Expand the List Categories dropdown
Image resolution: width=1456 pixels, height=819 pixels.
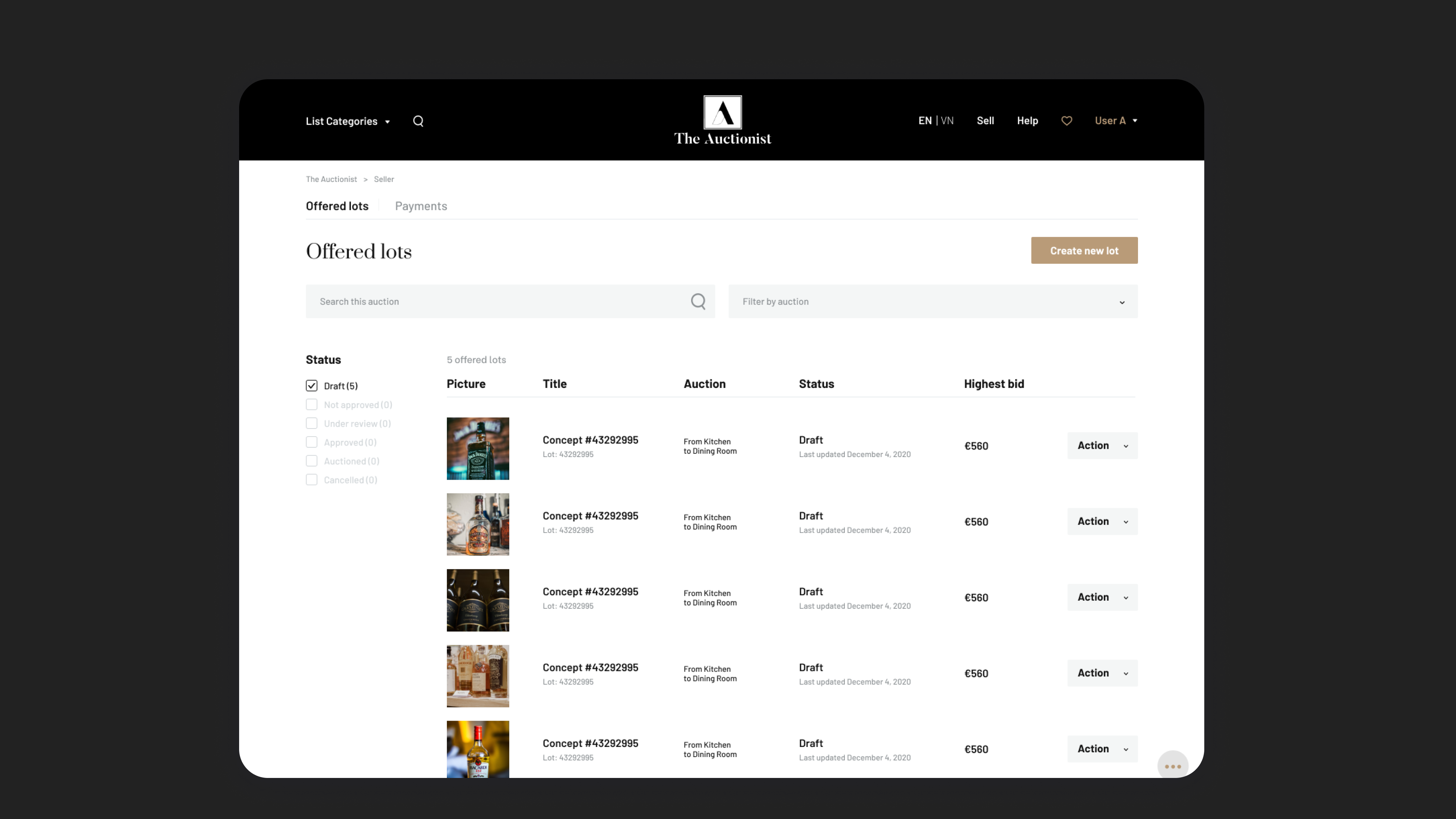[348, 121]
